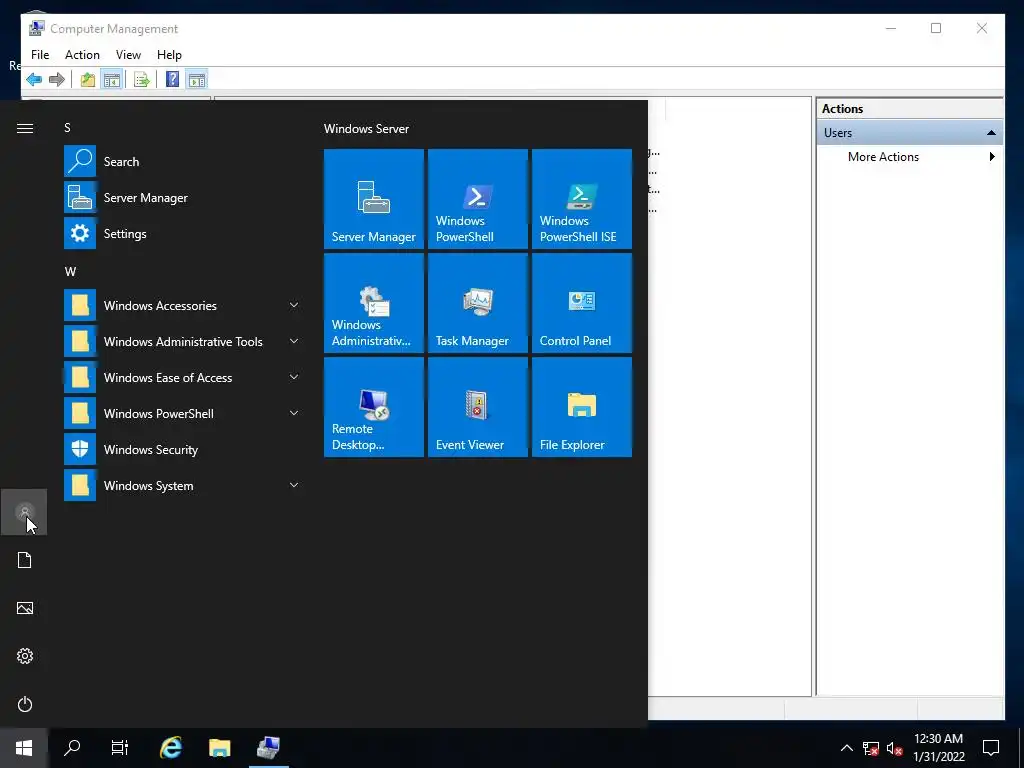Toggle the Show/Hide Console Tree toolbar icon
Screen dimensions: 1024x768
coord(112,80)
